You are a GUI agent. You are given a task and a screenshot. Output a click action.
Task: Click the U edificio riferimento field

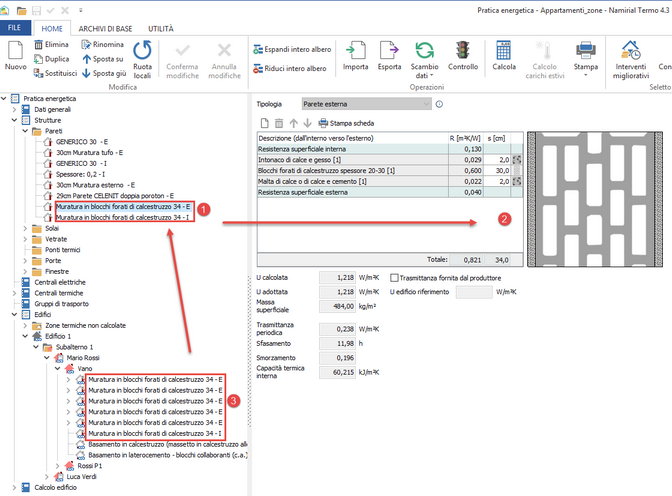click(x=474, y=292)
